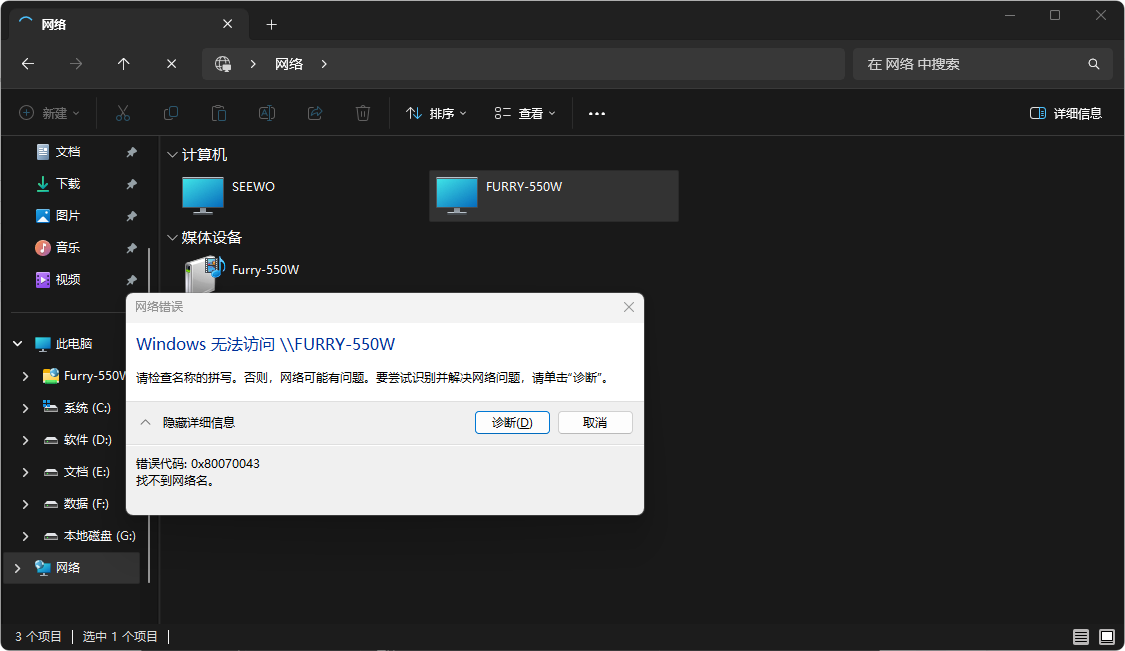Click the Delete trash icon
This screenshot has width=1125, height=651.
[x=363, y=113]
